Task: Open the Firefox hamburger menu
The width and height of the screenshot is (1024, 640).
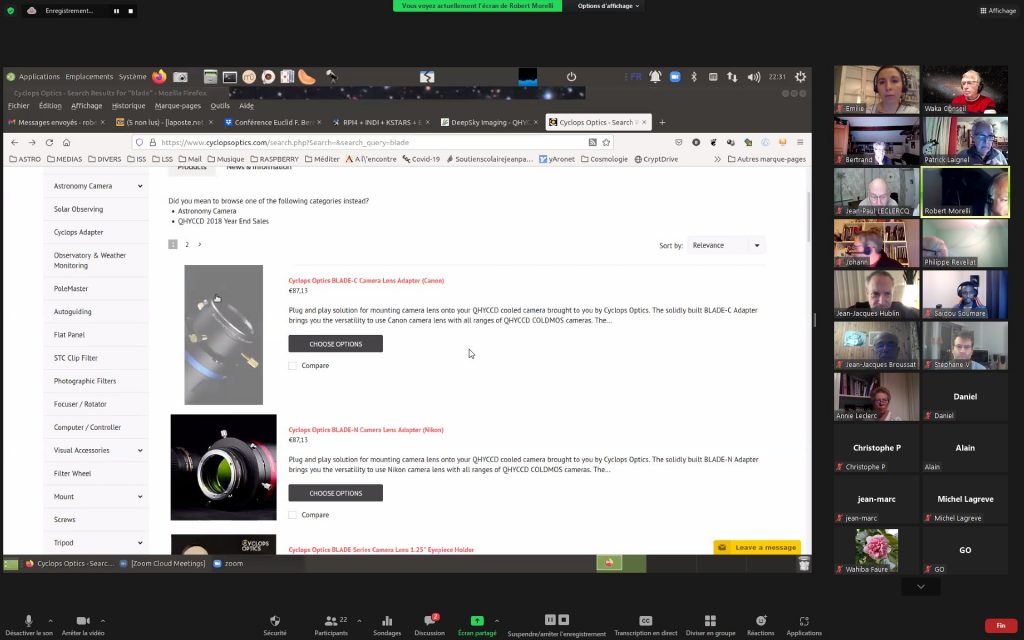Action: coord(800,142)
